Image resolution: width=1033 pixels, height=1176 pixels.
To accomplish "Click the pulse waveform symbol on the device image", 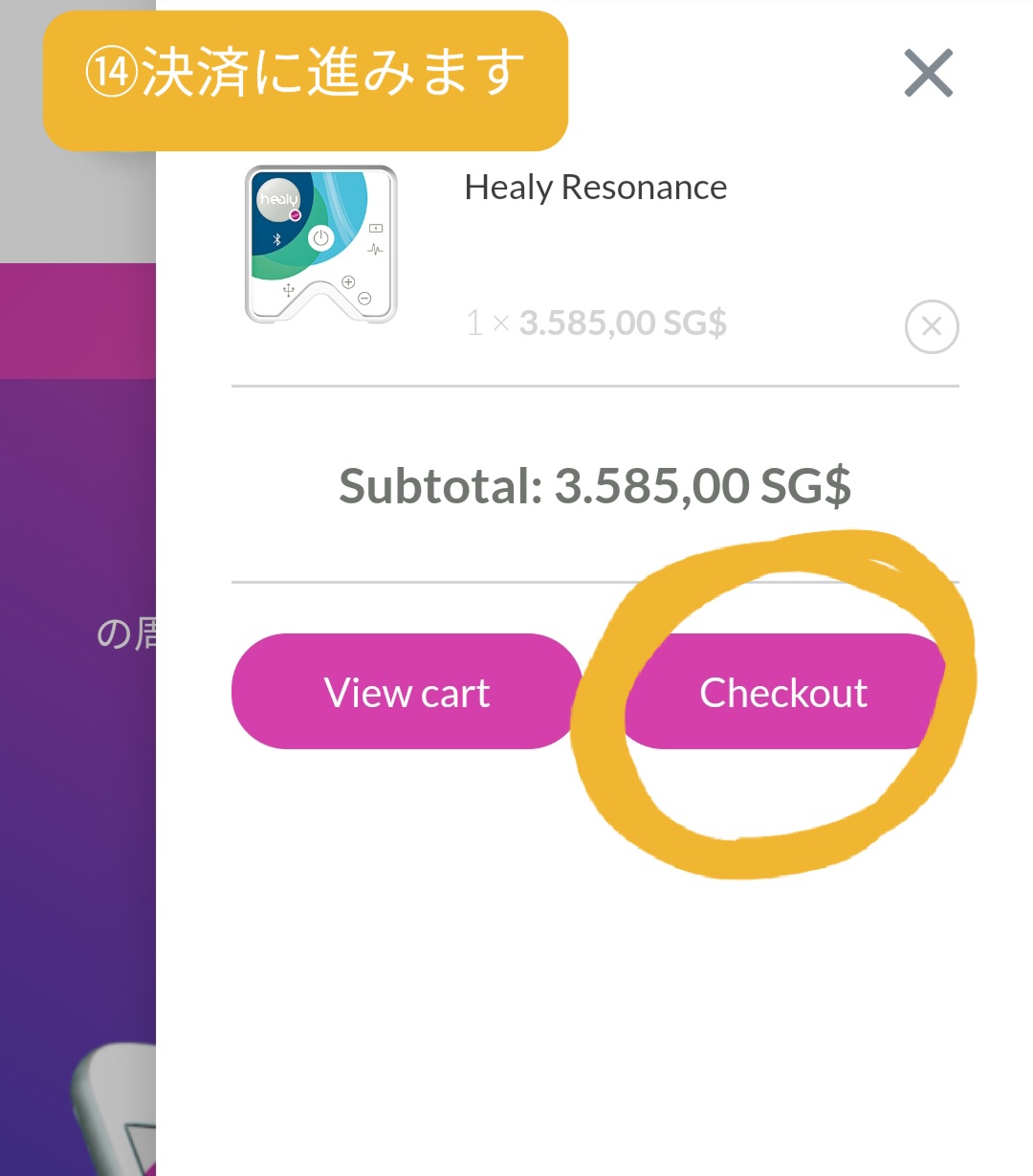I will coord(375,251).
